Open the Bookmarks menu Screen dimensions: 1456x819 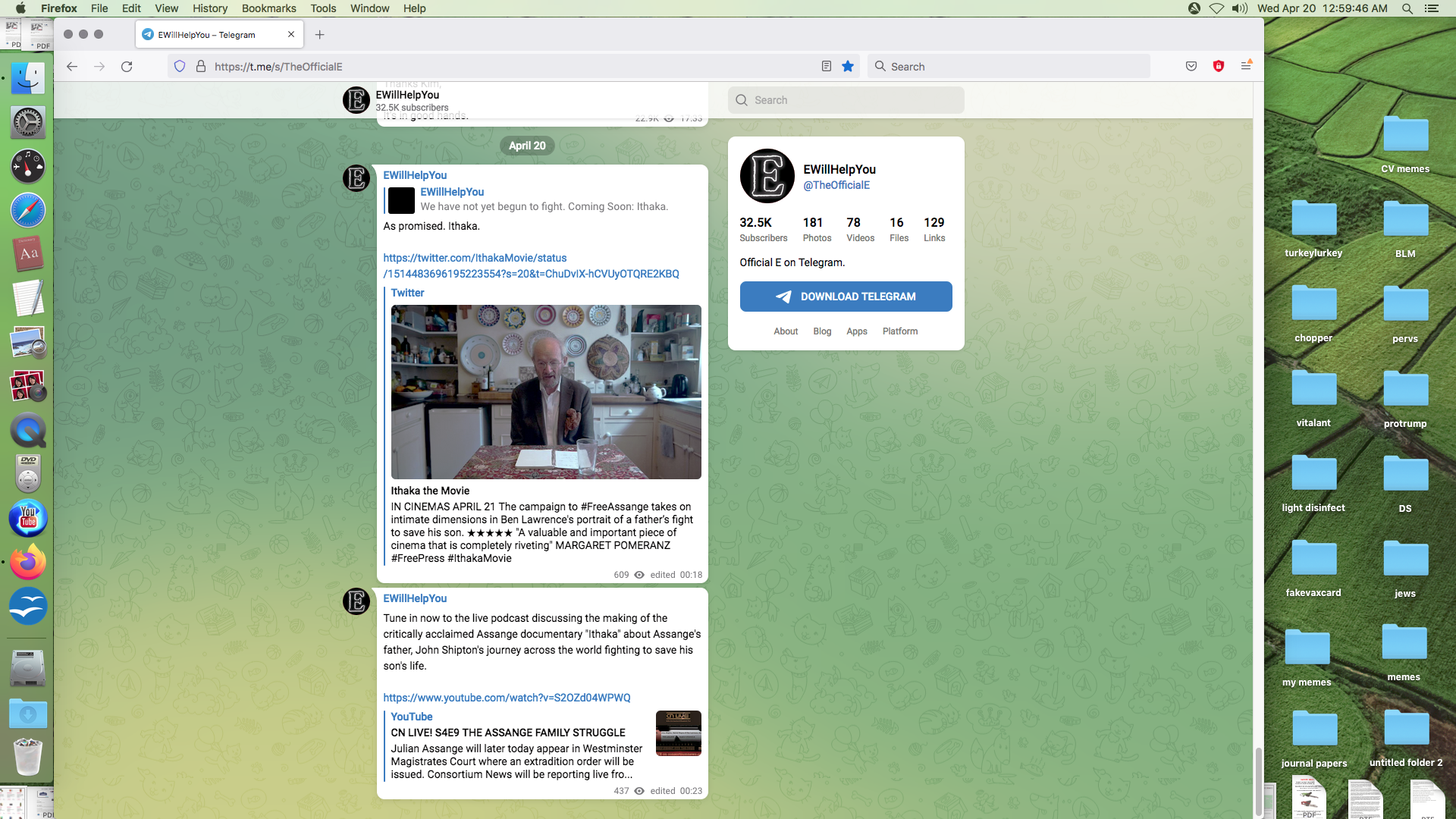coord(269,8)
